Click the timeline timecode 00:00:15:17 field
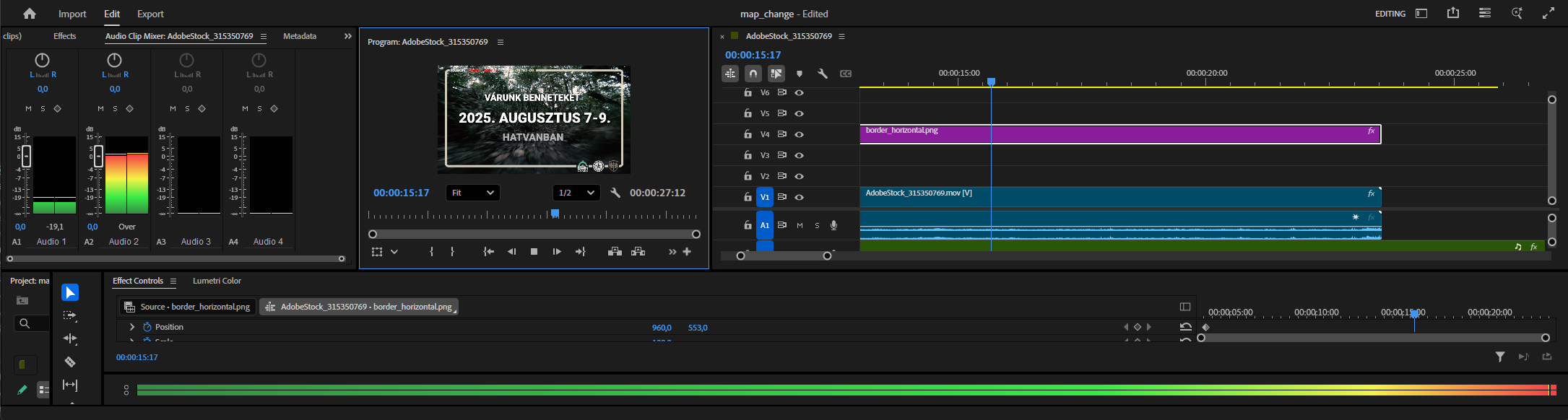 (753, 55)
